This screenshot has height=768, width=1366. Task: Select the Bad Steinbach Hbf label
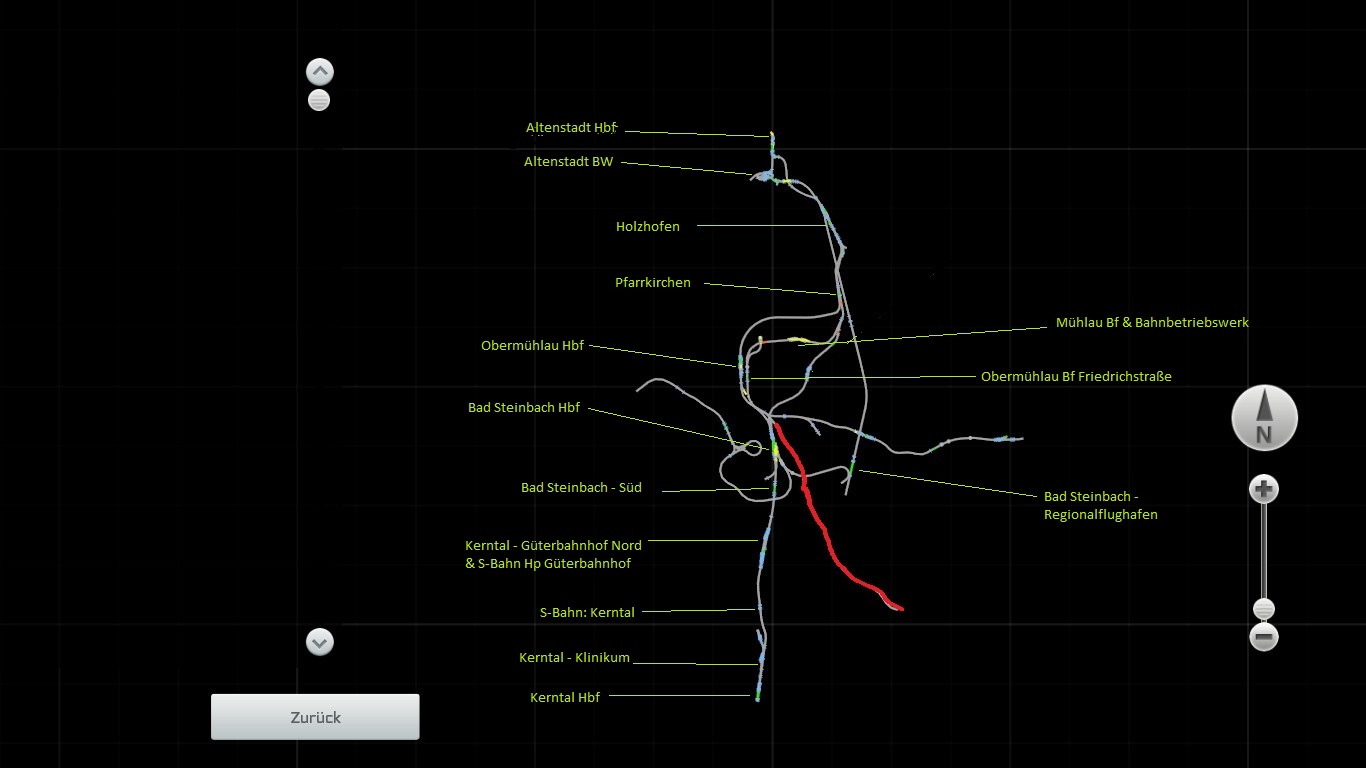(524, 408)
